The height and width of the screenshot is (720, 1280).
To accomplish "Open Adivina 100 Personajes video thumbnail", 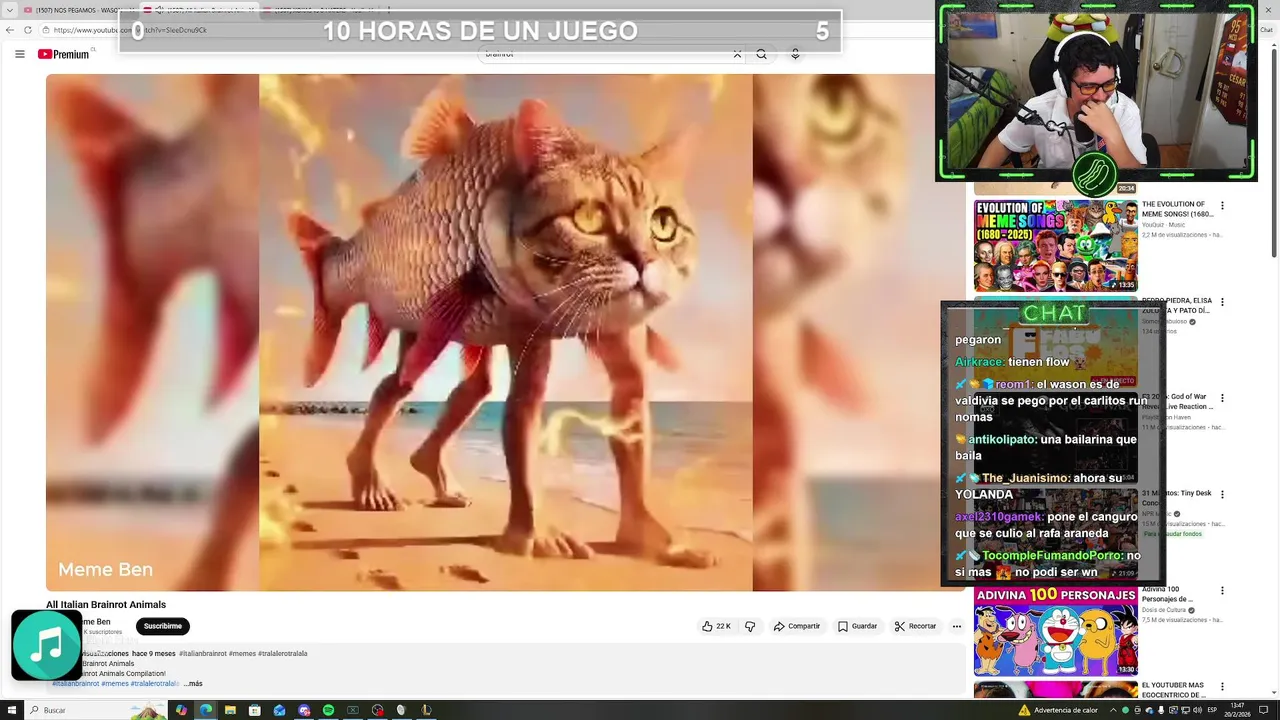I will 1055,632.
